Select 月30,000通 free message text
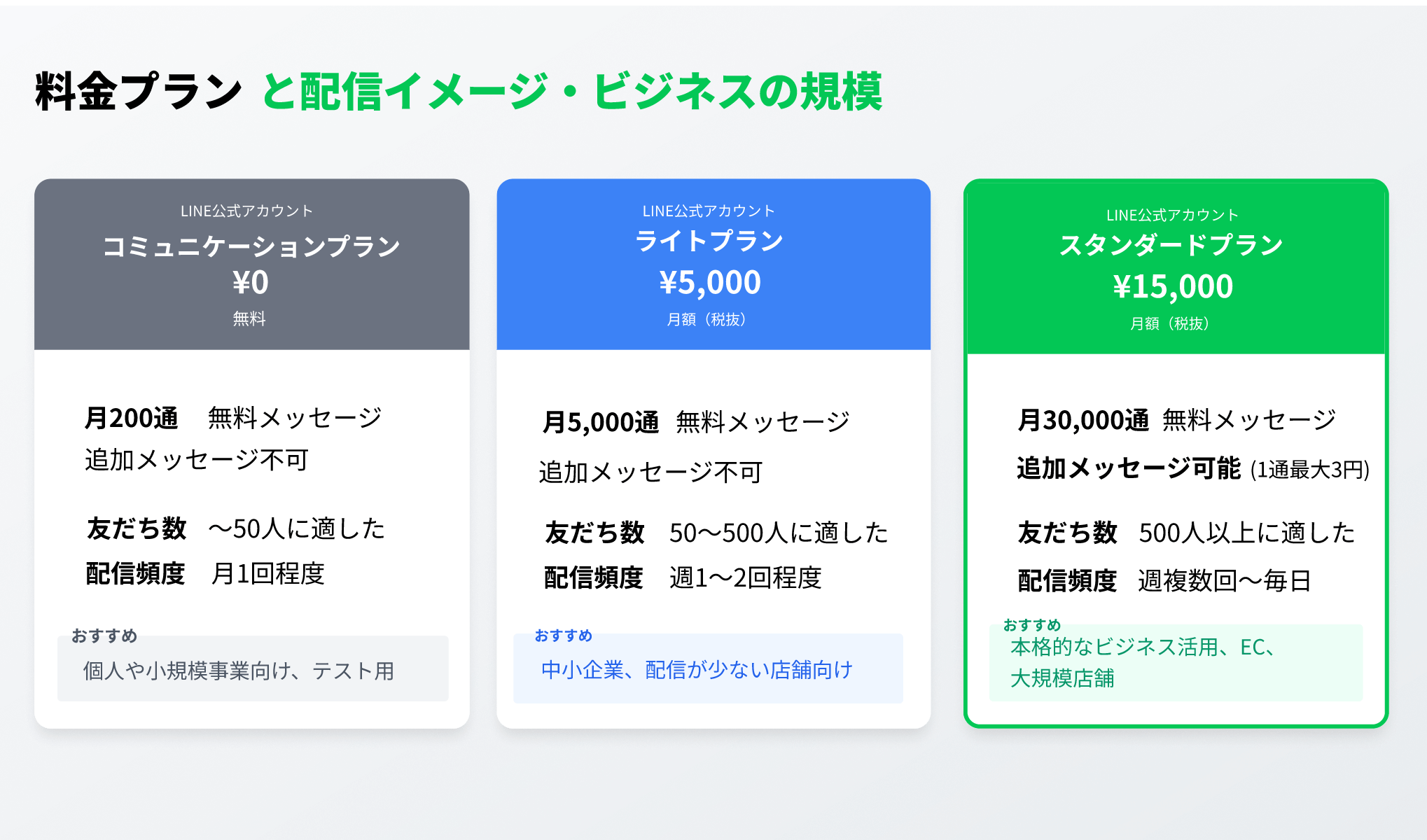 point(1177,420)
